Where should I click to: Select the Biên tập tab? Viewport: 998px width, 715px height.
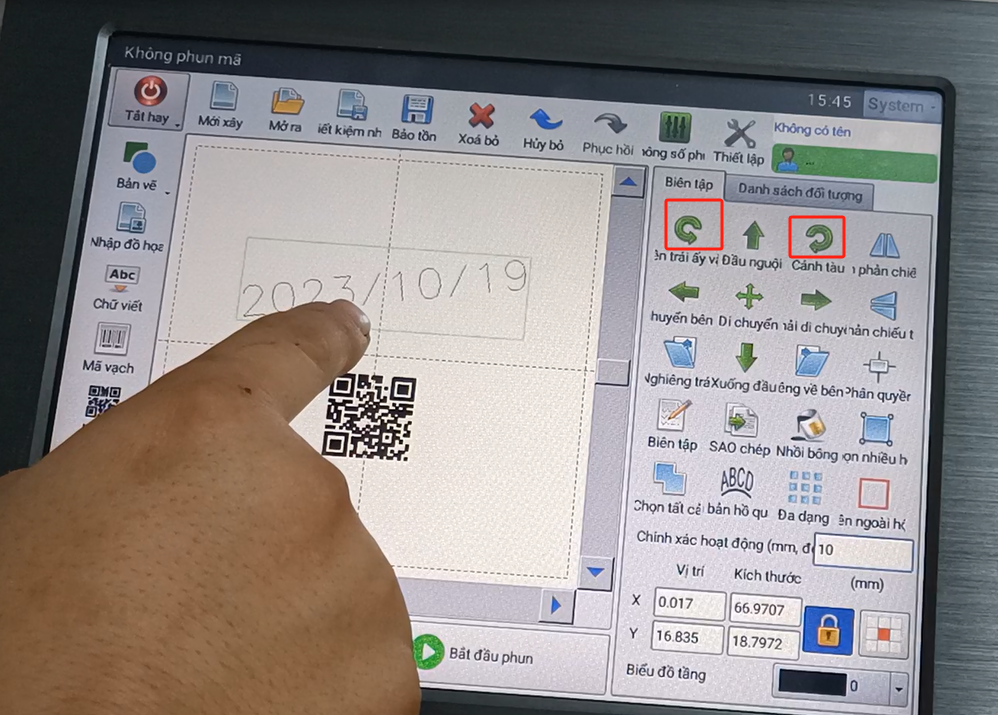click(x=689, y=184)
